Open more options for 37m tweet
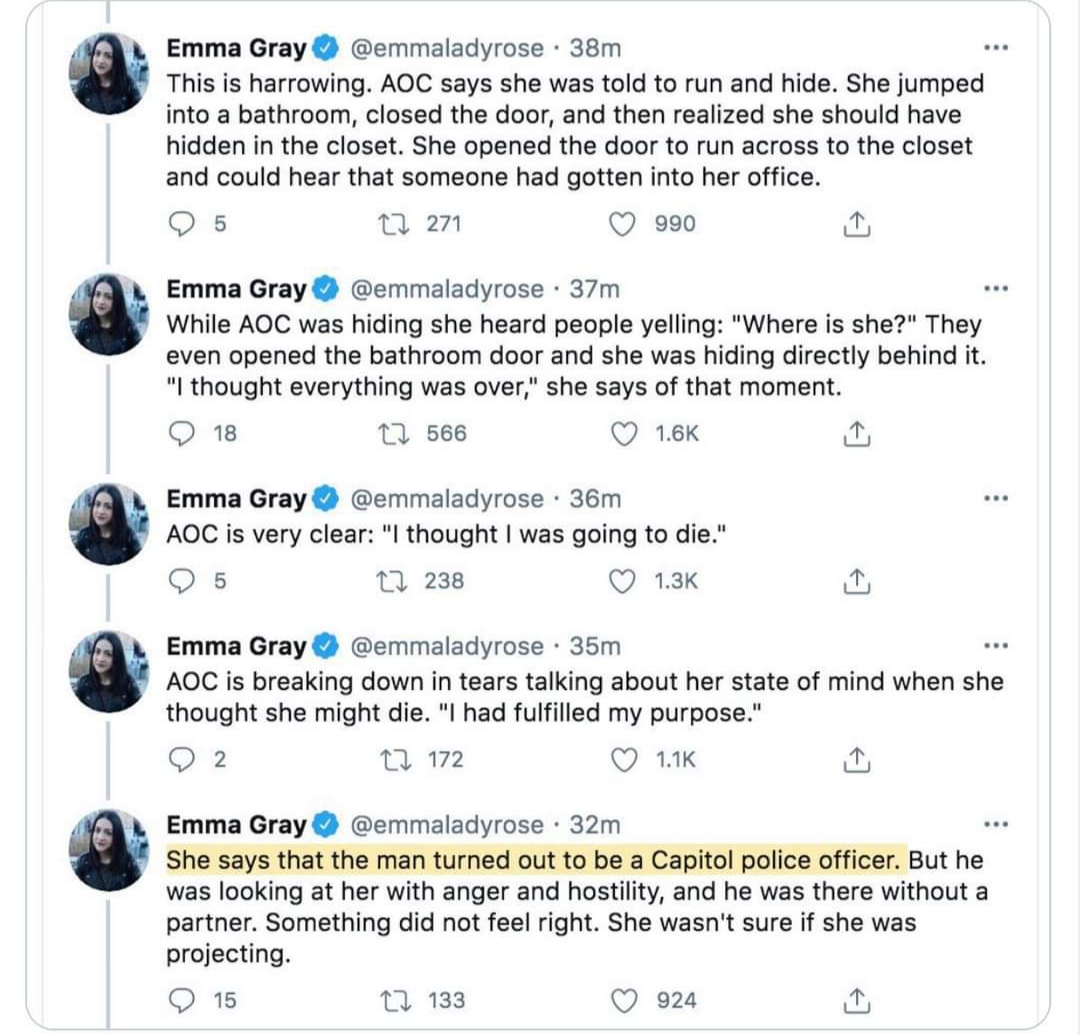This screenshot has width=1080, height=1035. click(x=994, y=290)
